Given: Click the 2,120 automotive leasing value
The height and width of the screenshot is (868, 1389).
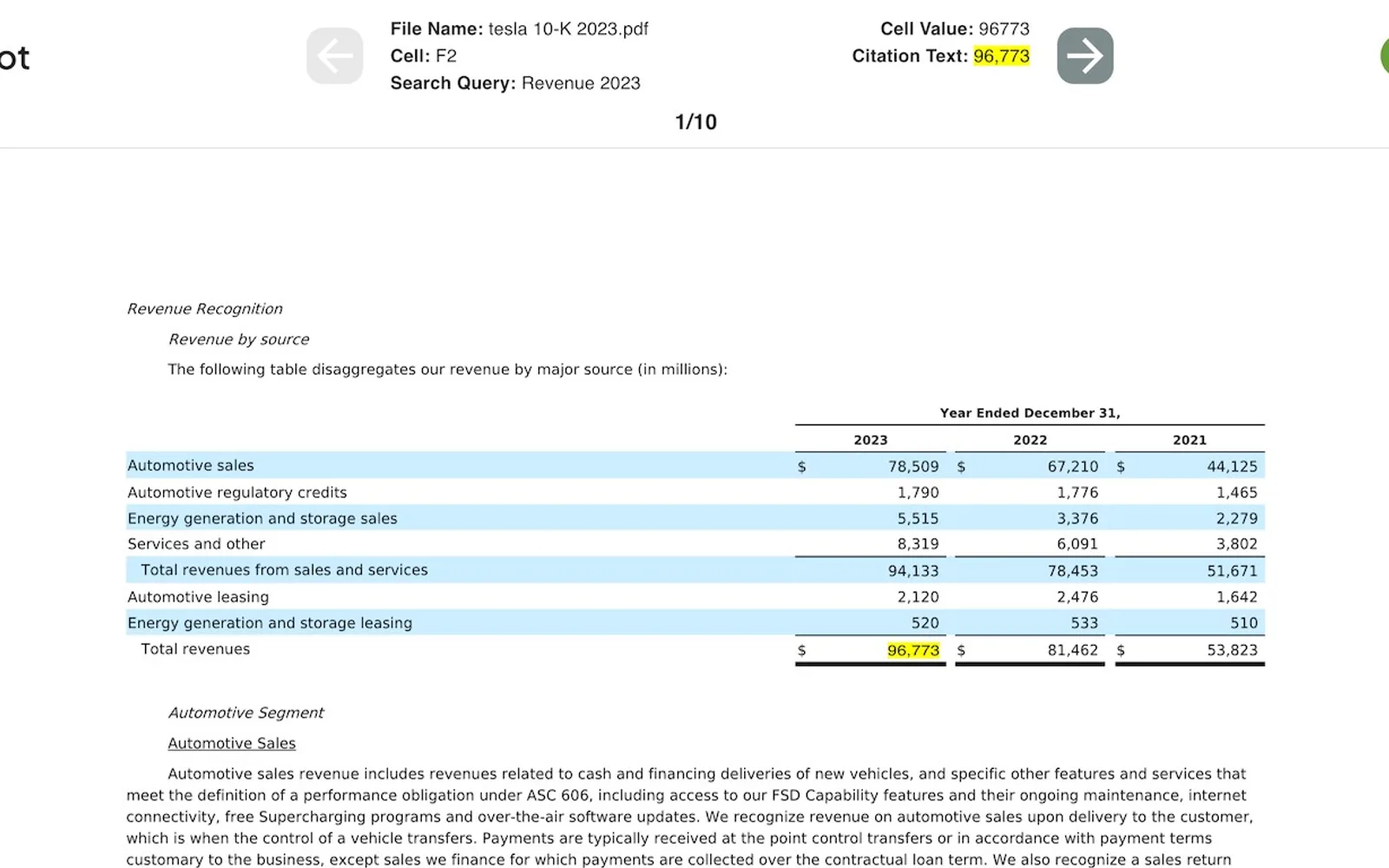Looking at the screenshot, I should click(918, 597).
